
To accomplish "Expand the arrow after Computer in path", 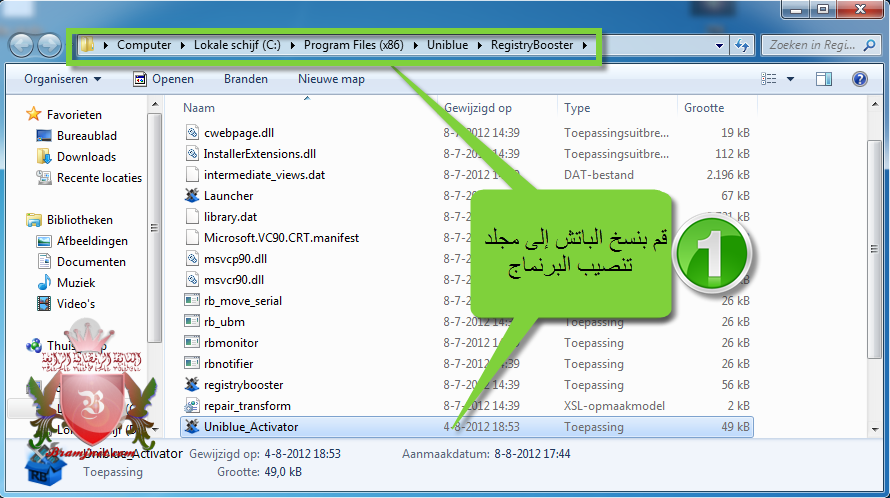I will tap(182, 45).
